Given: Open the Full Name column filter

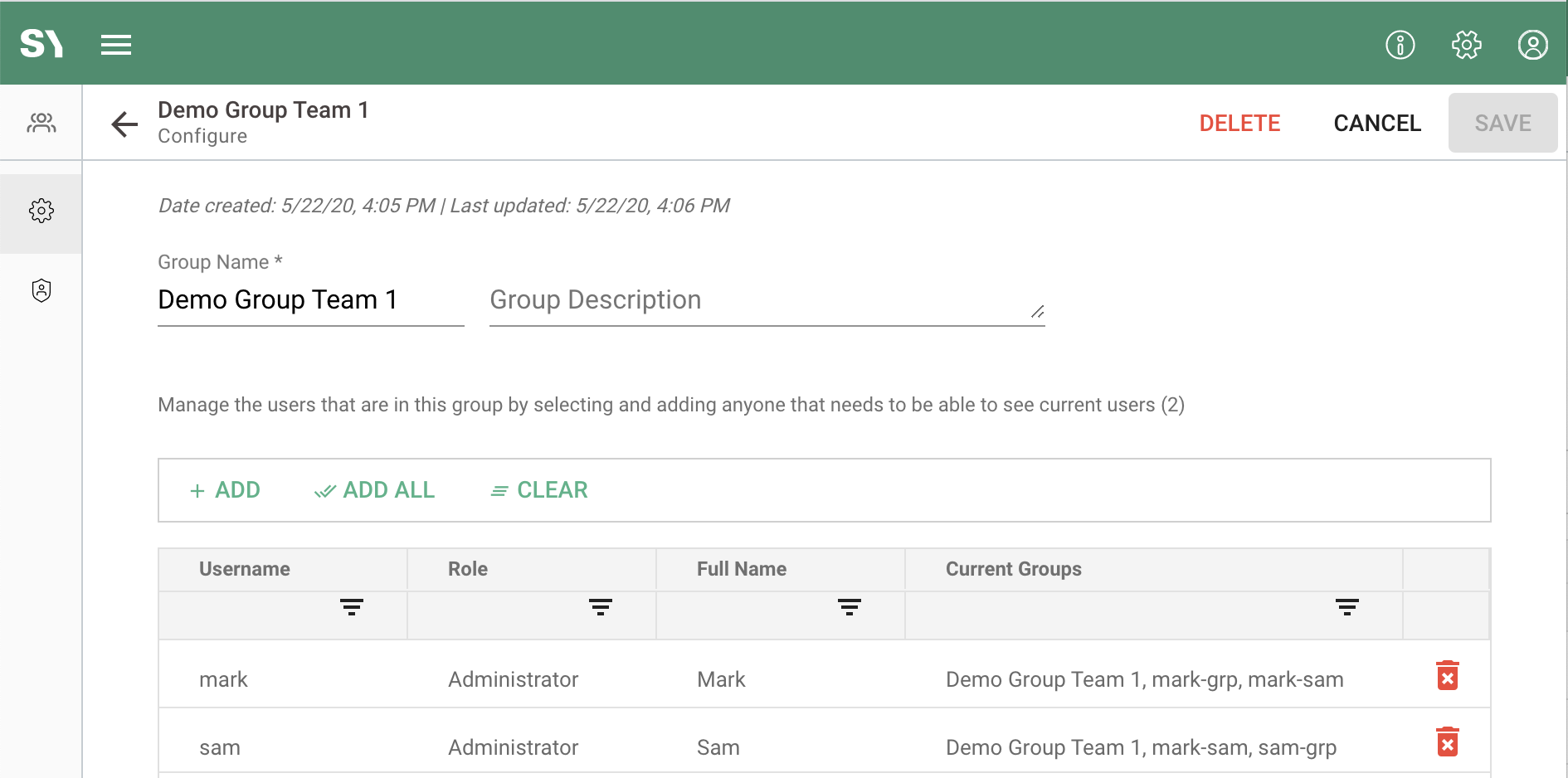Looking at the screenshot, I should (849, 606).
